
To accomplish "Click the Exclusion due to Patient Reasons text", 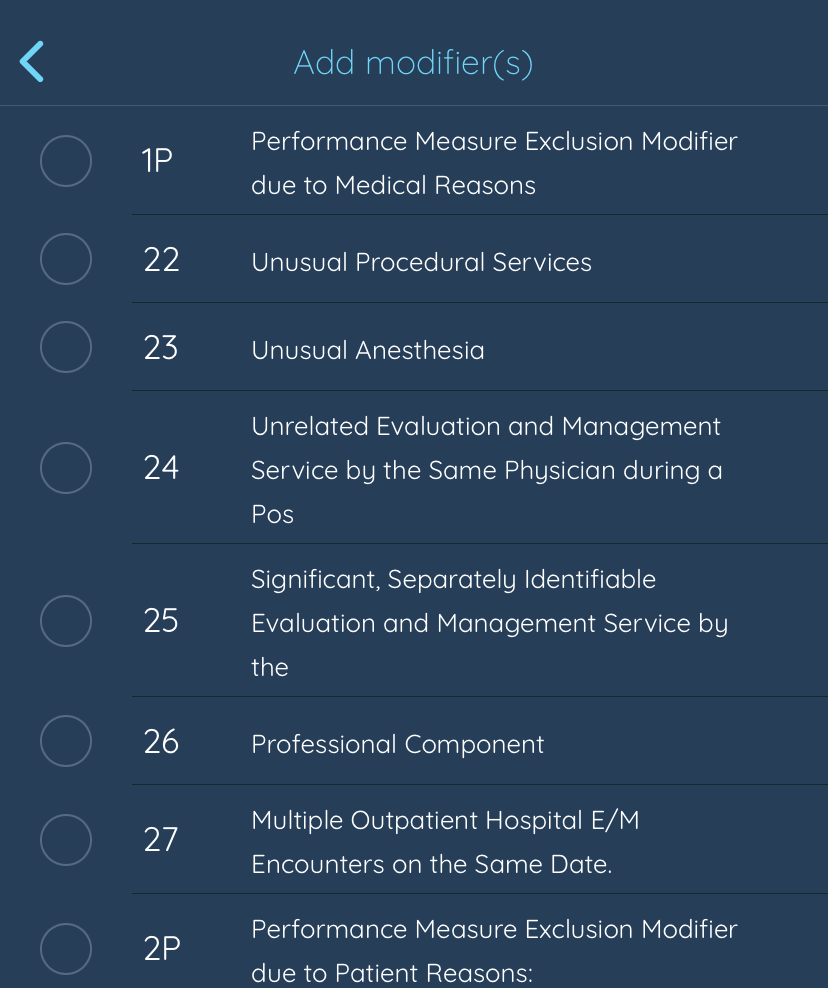I will (494, 950).
